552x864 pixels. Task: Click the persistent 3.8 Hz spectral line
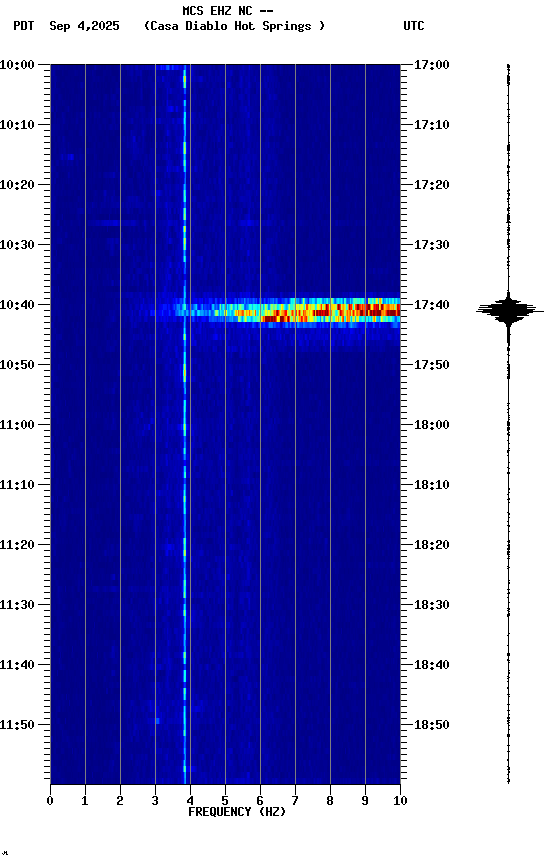pos(185,424)
